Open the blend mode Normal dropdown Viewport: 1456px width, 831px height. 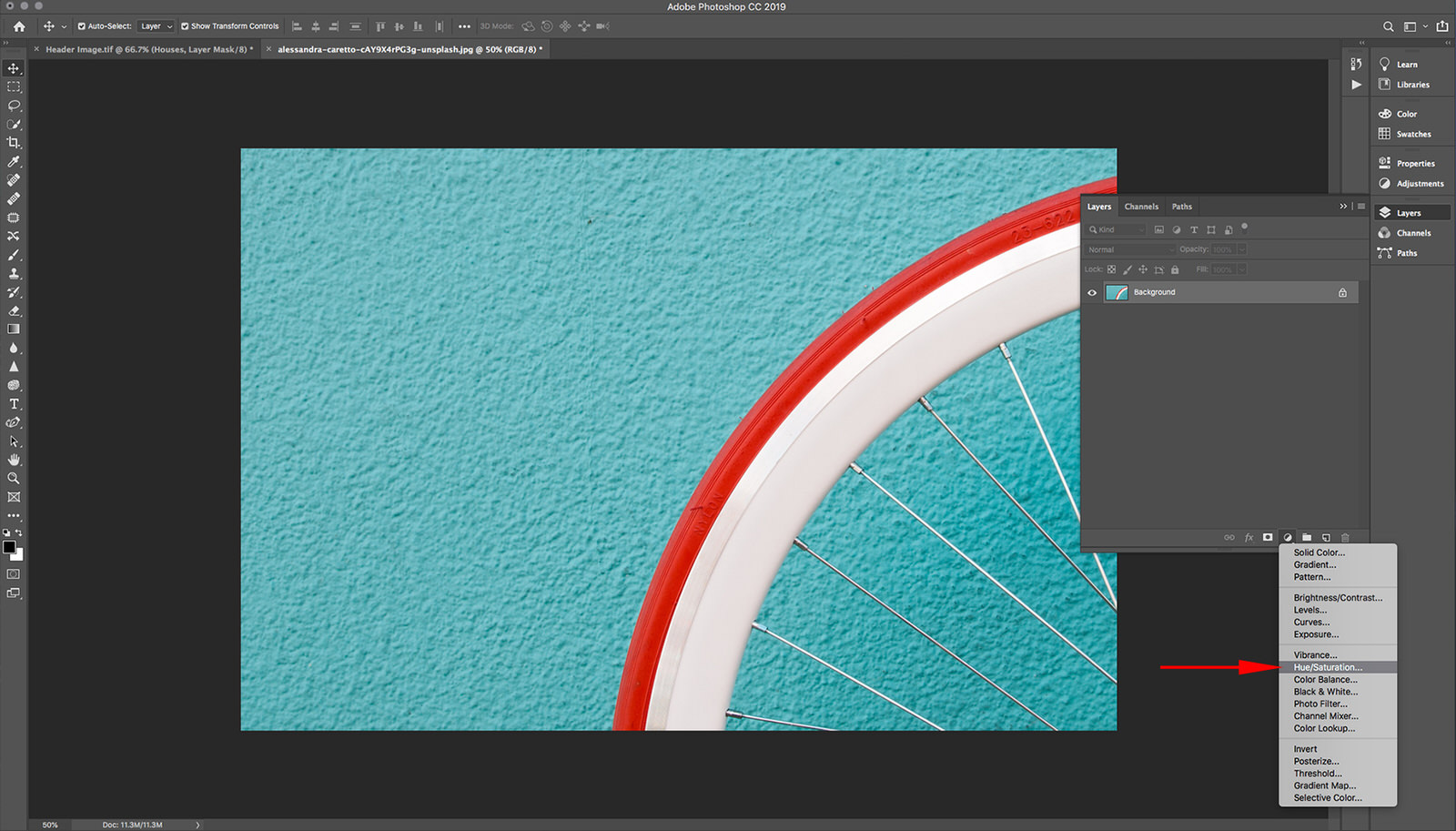[1130, 249]
